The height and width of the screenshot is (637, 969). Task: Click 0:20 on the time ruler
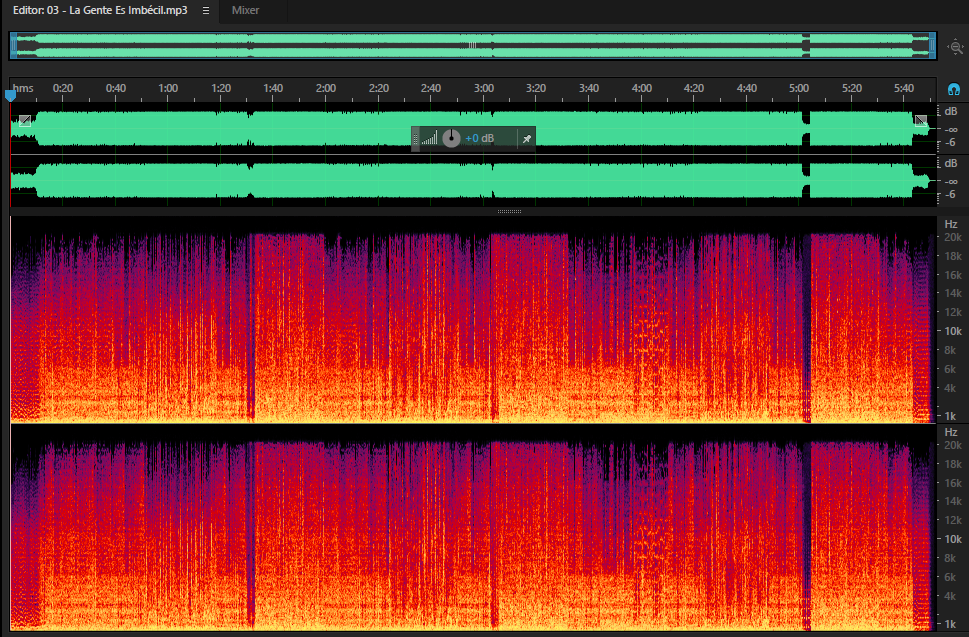[62, 88]
